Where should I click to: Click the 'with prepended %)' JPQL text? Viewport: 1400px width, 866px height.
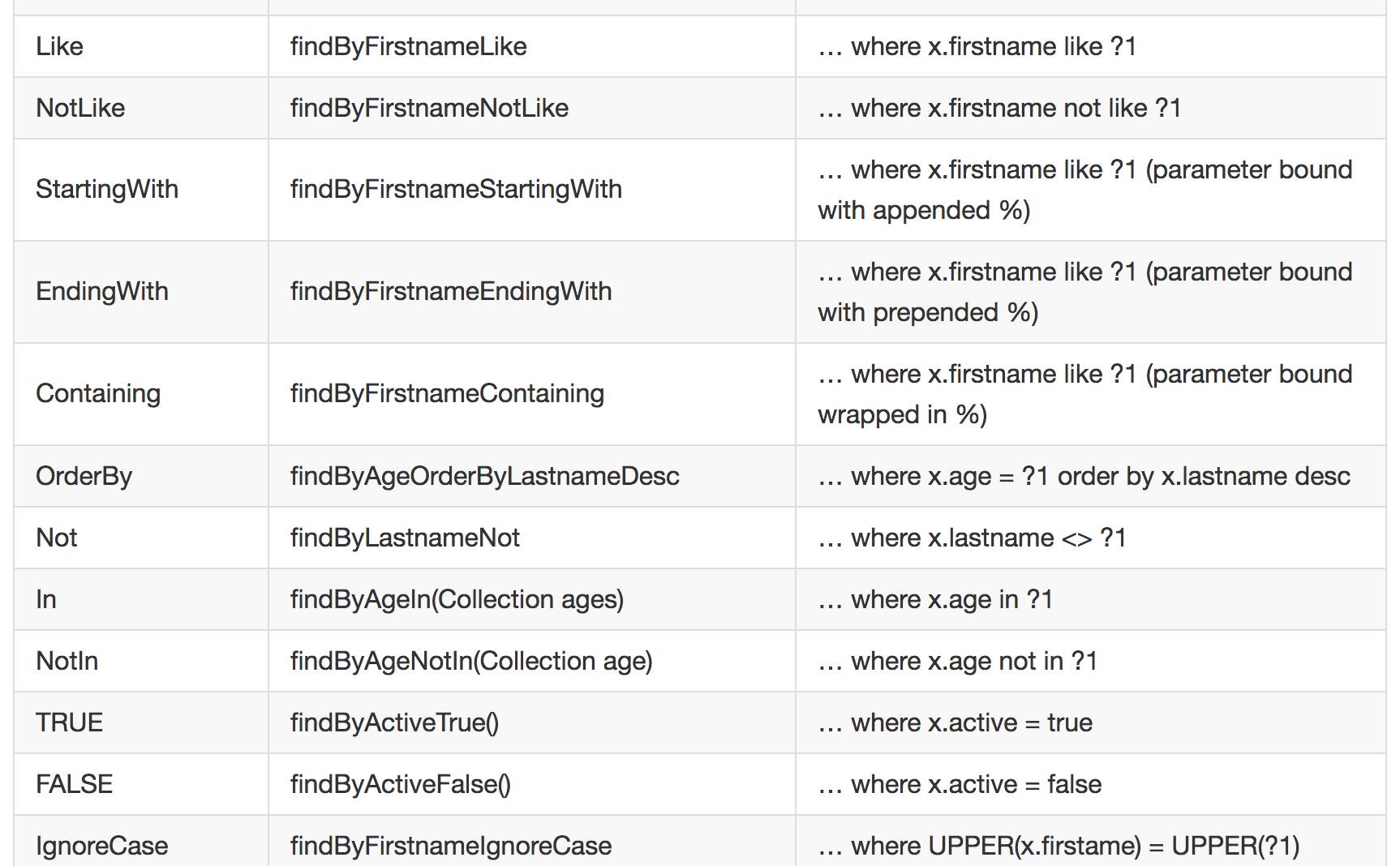pyautogui.click(x=928, y=313)
